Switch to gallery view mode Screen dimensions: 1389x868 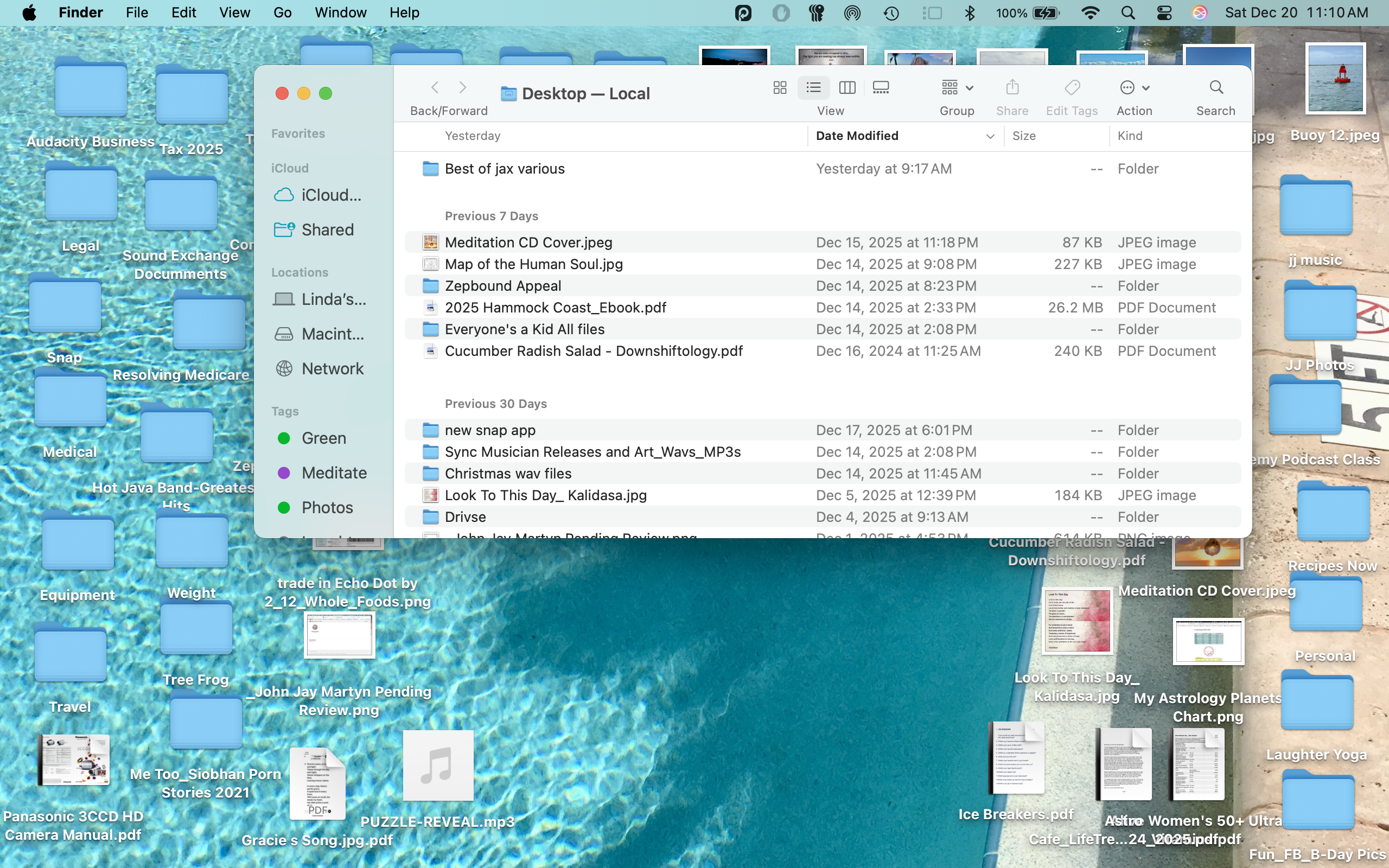881,87
